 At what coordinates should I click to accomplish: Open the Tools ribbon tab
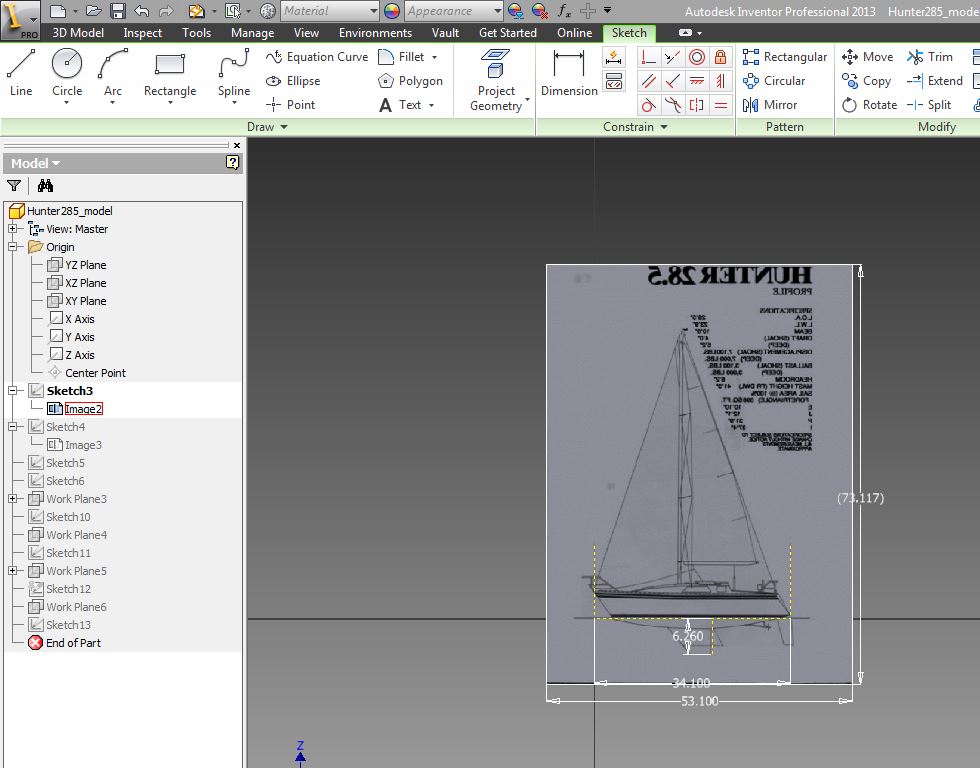[x=196, y=32]
